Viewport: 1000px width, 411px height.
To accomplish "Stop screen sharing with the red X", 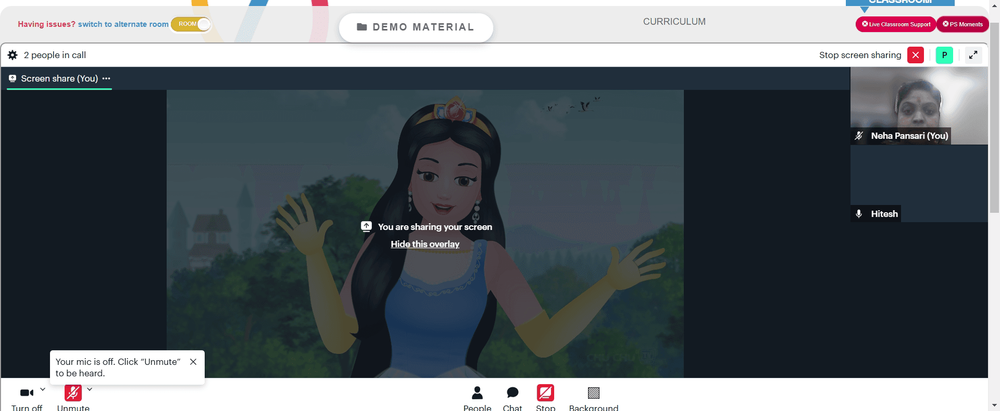I will pos(916,56).
